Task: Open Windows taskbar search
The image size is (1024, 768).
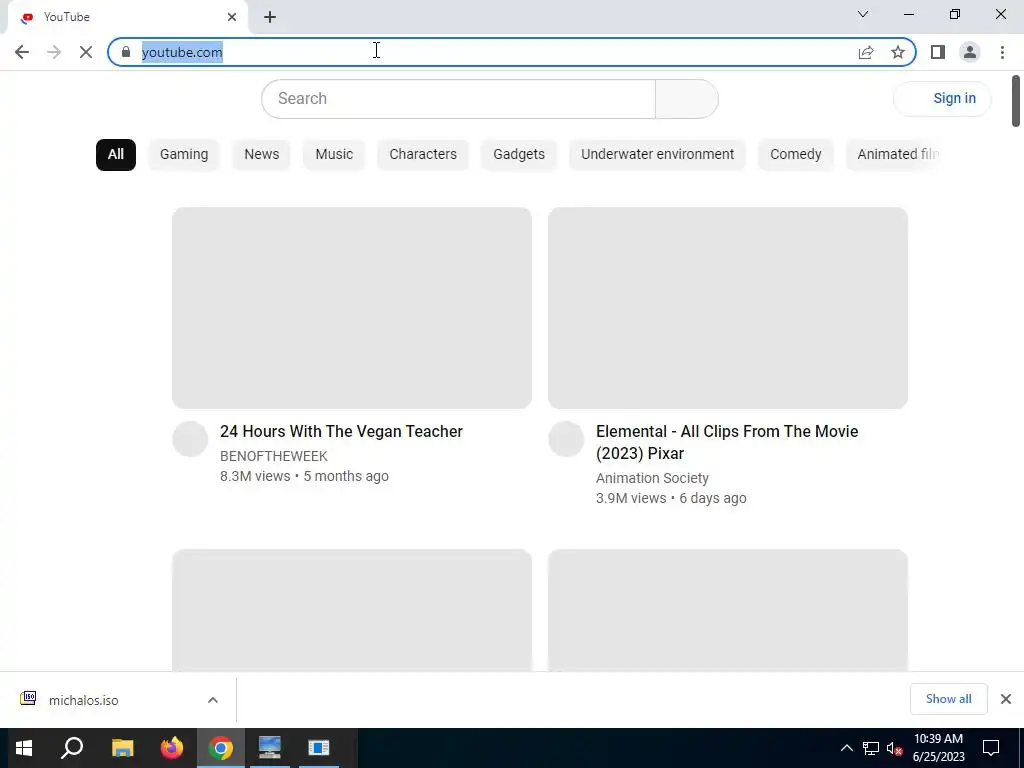Action: tap(72, 748)
